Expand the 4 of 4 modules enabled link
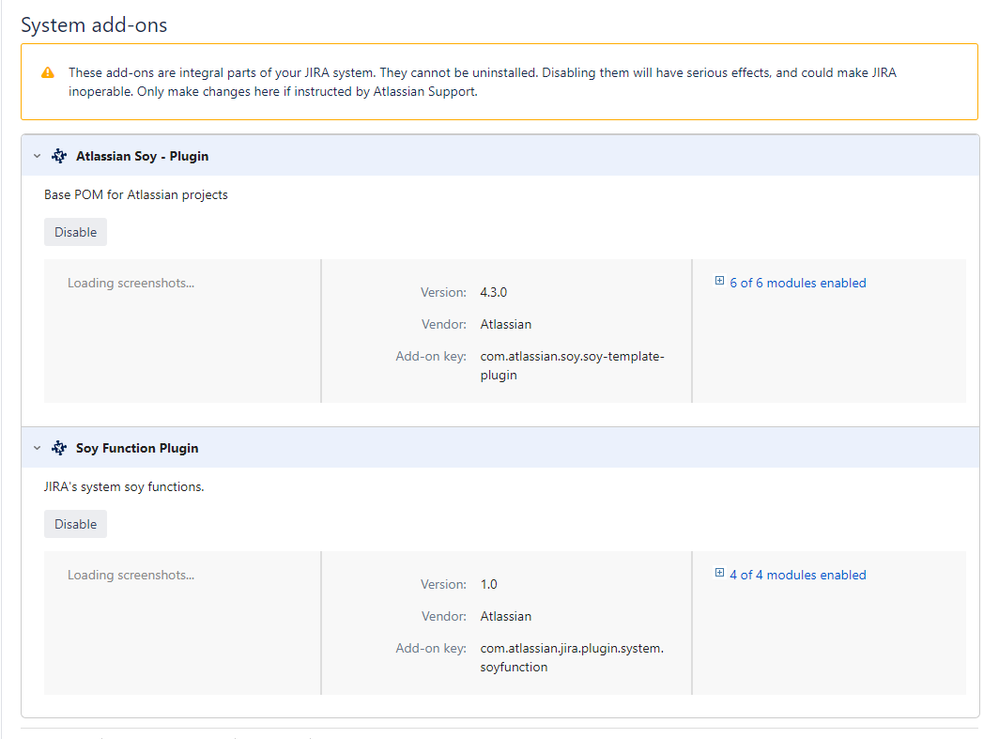999x739 pixels. pyautogui.click(x=798, y=575)
